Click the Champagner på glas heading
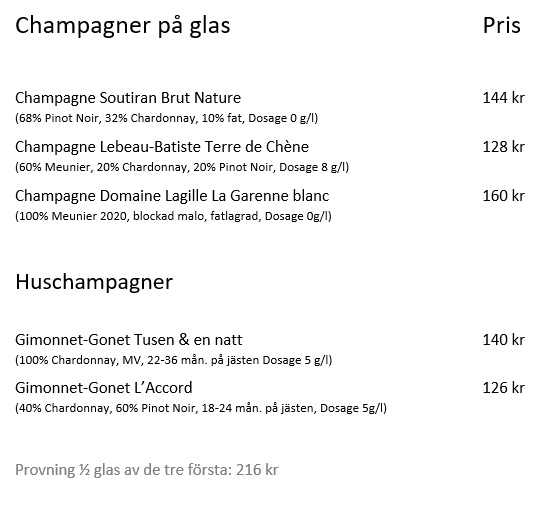 pos(123,26)
